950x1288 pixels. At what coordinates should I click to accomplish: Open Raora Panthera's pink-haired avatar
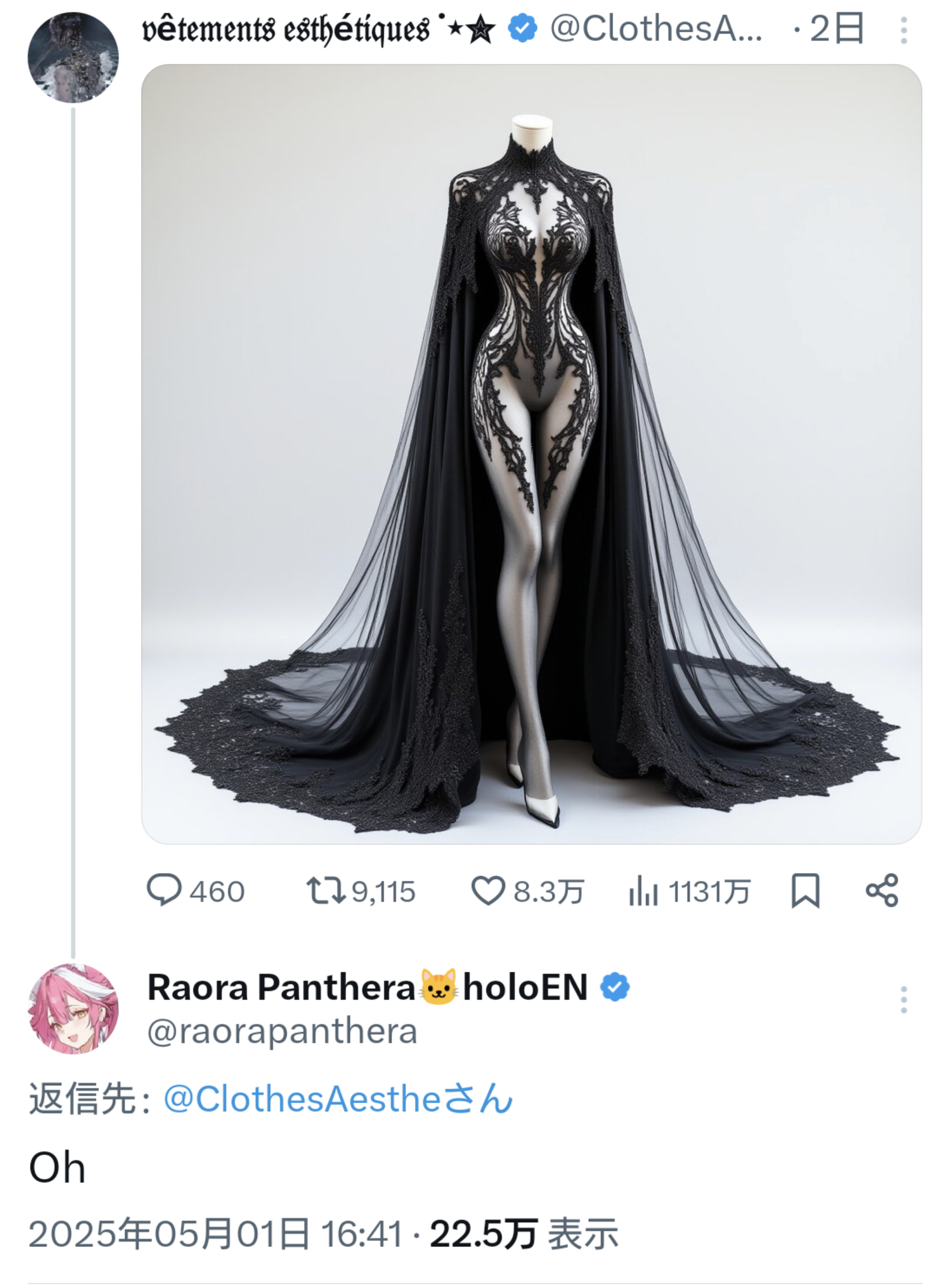pos(73,1008)
